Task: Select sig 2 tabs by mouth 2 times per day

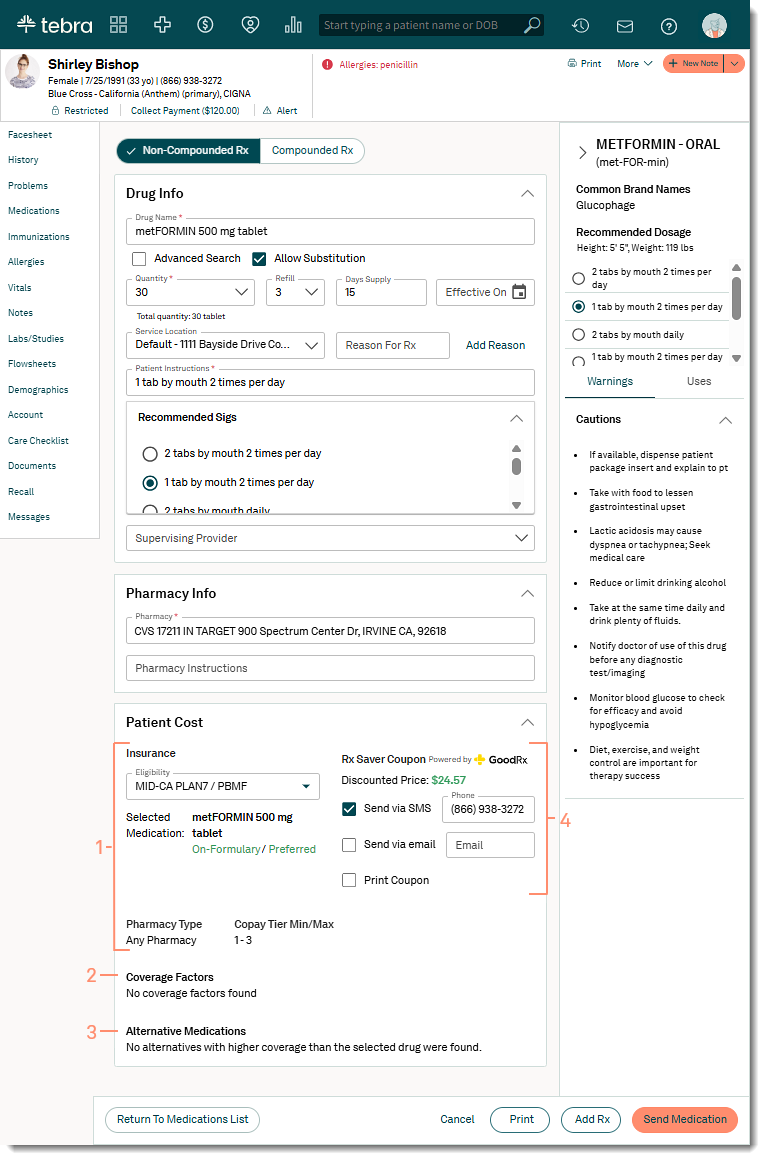Action: tap(150, 453)
